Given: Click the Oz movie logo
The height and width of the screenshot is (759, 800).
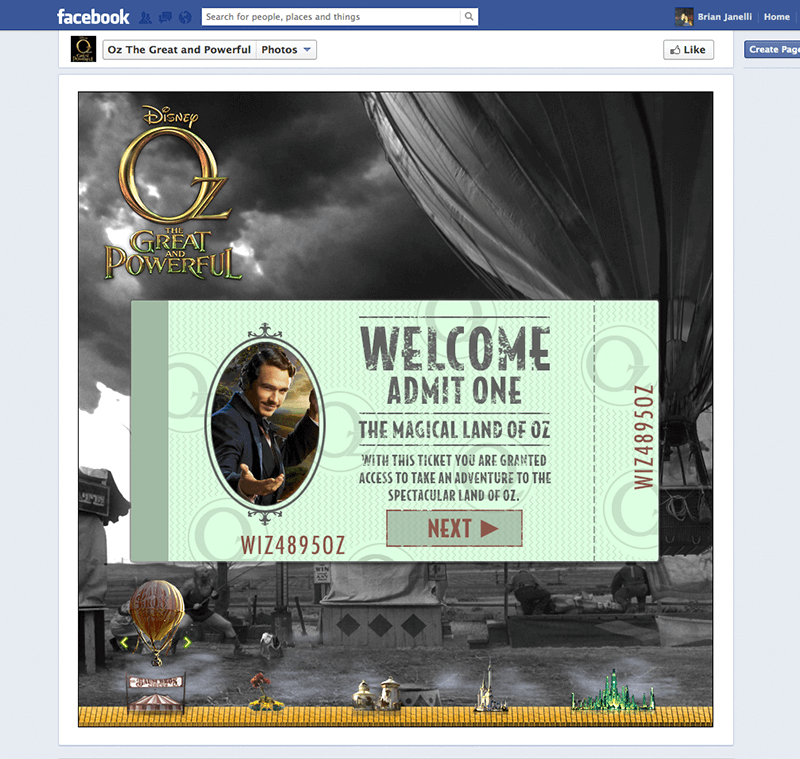Looking at the screenshot, I should tap(173, 193).
